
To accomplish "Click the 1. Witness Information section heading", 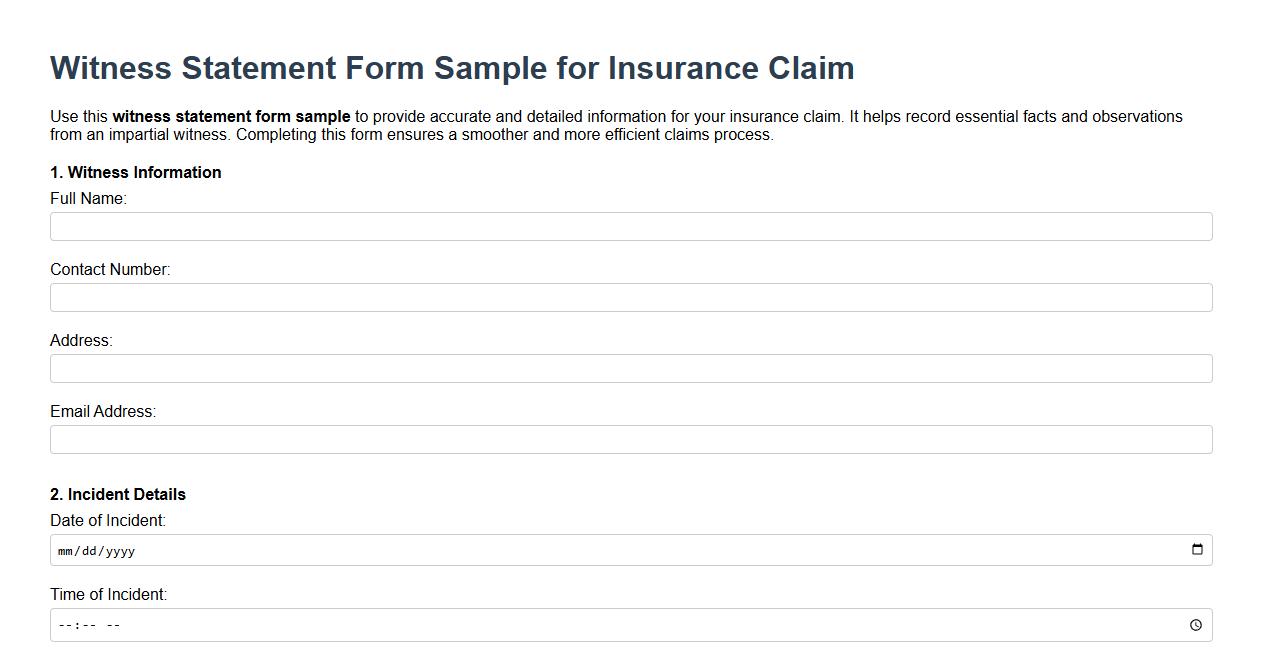I will [x=135, y=172].
